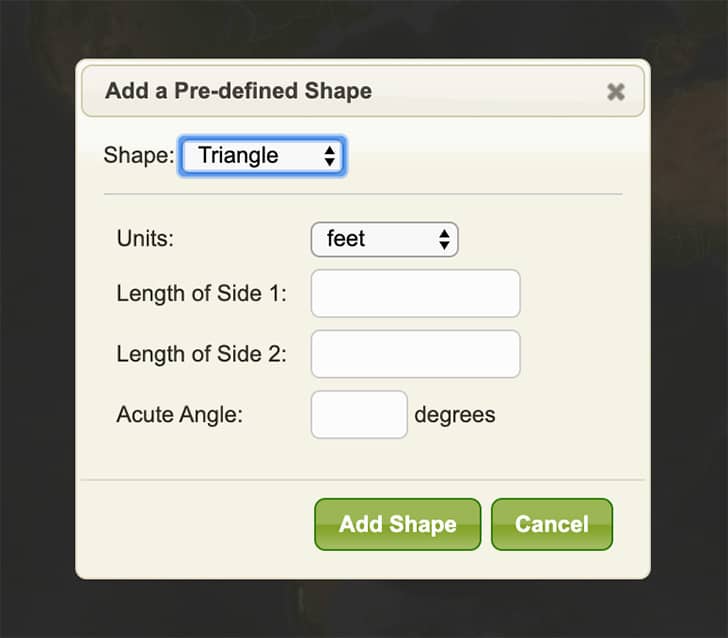Click the 'Length of Side 2:' label

tap(202, 354)
